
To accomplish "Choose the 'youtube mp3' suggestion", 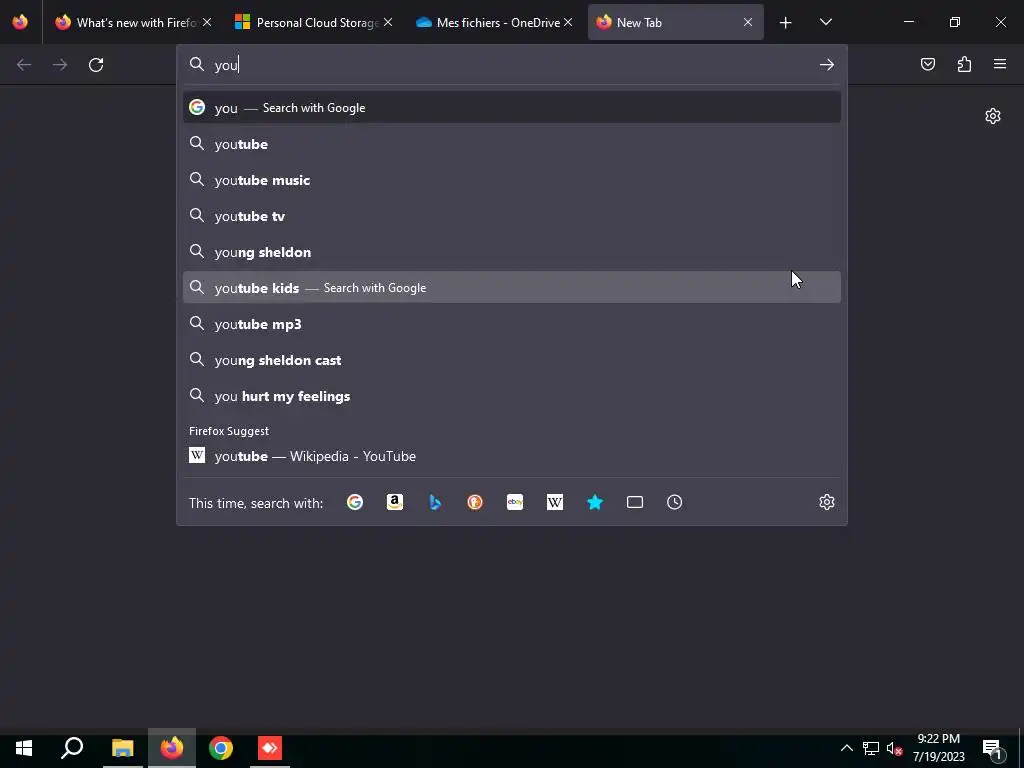I will 512,324.
